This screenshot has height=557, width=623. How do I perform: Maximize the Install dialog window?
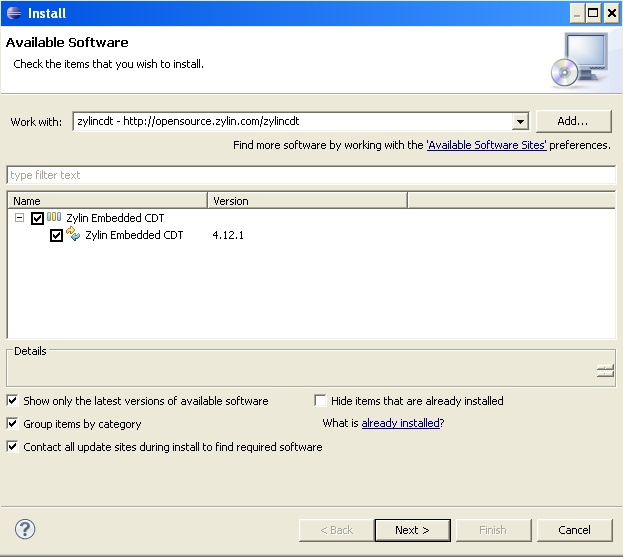[x=593, y=13]
